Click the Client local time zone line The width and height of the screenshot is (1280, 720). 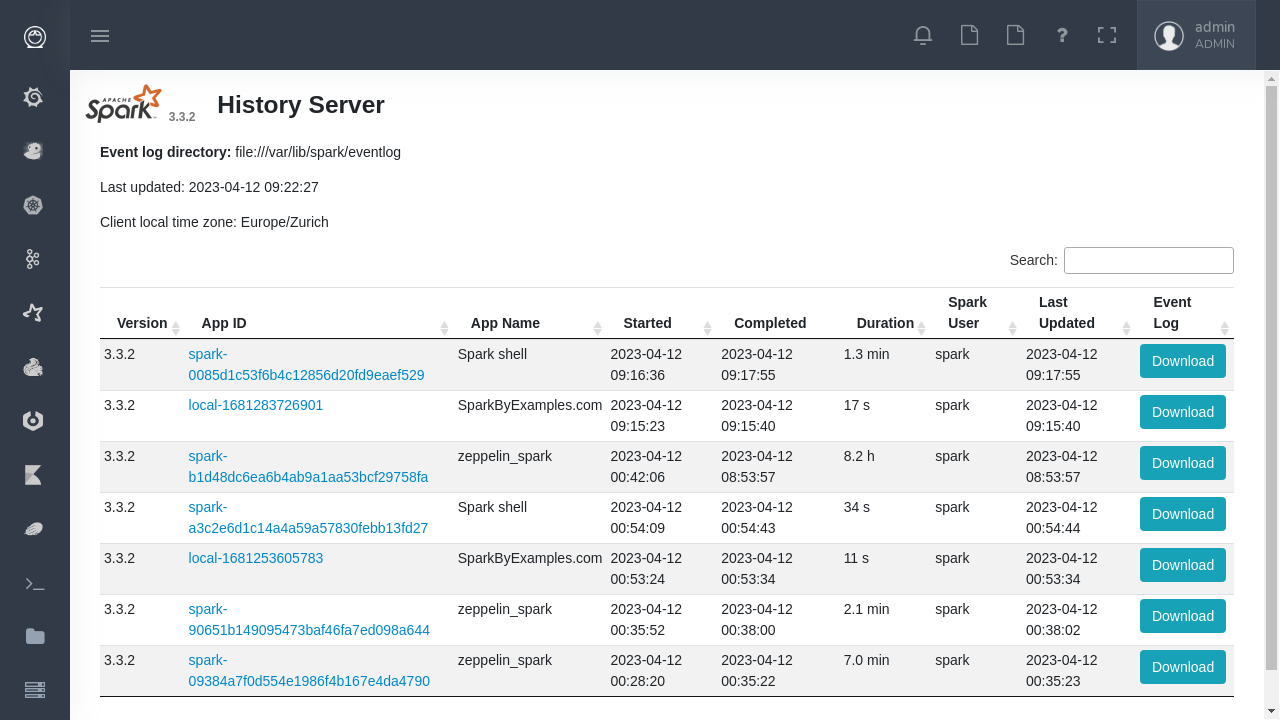(214, 222)
